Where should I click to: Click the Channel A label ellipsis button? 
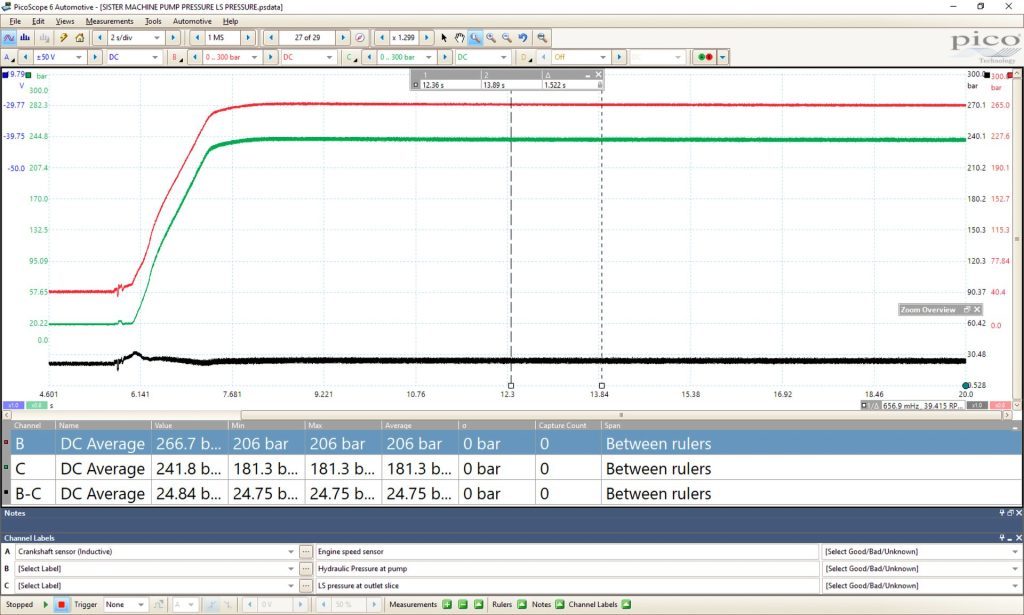[306, 552]
